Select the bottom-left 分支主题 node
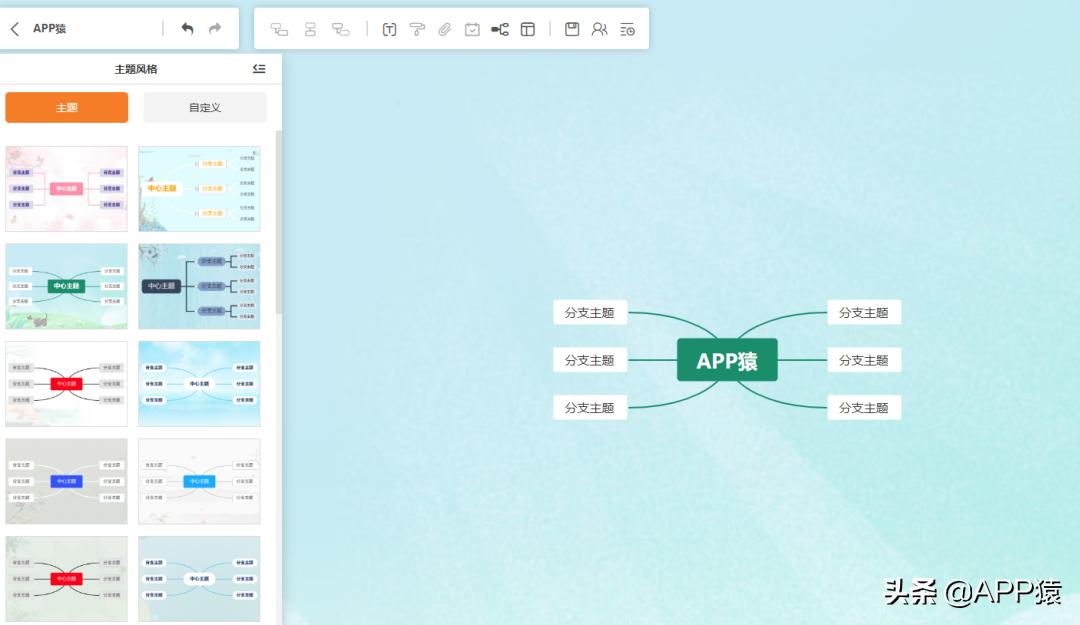1080x625 pixels. click(x=590, y=407)
